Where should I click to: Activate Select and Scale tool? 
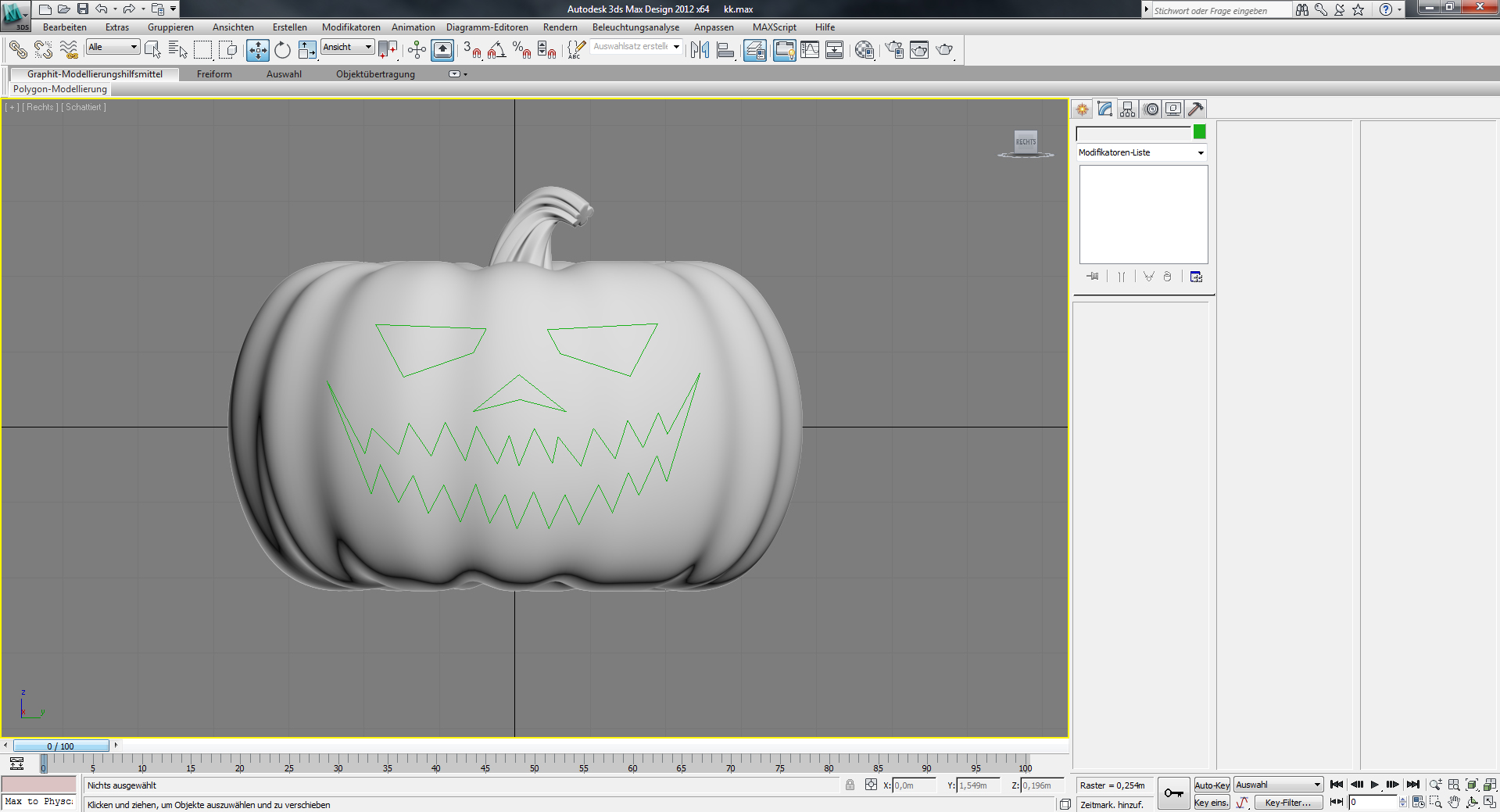click(307, 50)
